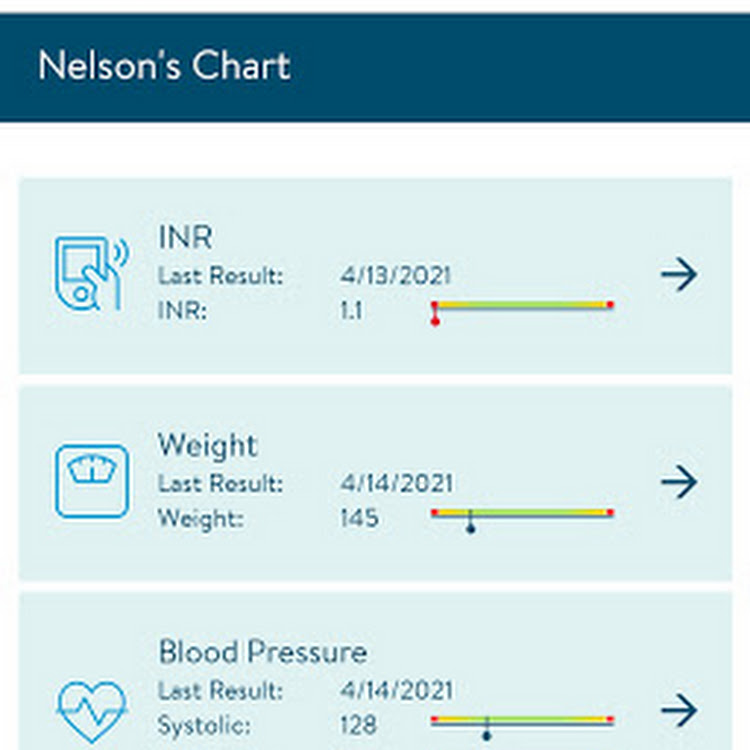Open Weight details with the arrow
The height and width of the screenshot is (750, 750).
pos(679,482)
